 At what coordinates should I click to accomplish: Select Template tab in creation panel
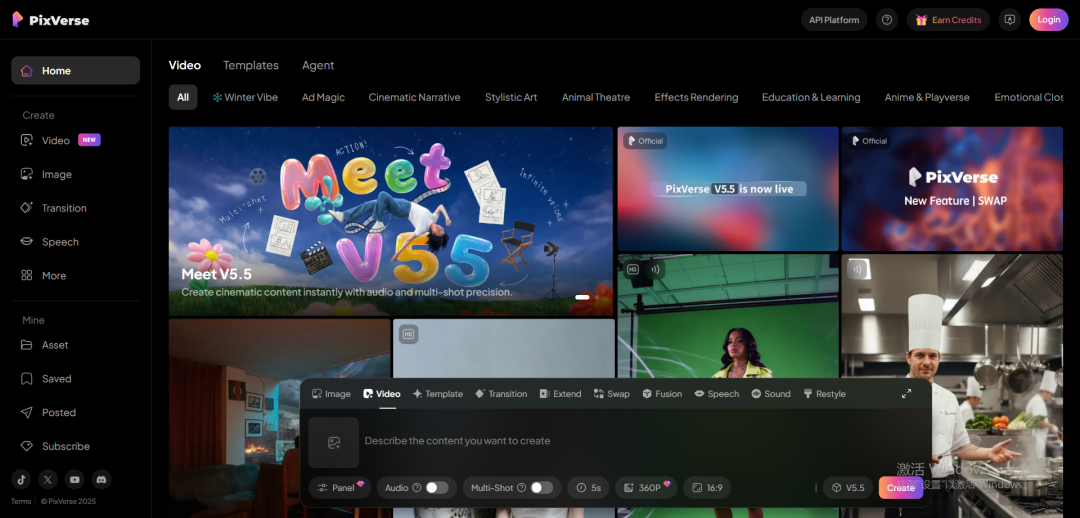pyautogui.click(x=437, y=394)
